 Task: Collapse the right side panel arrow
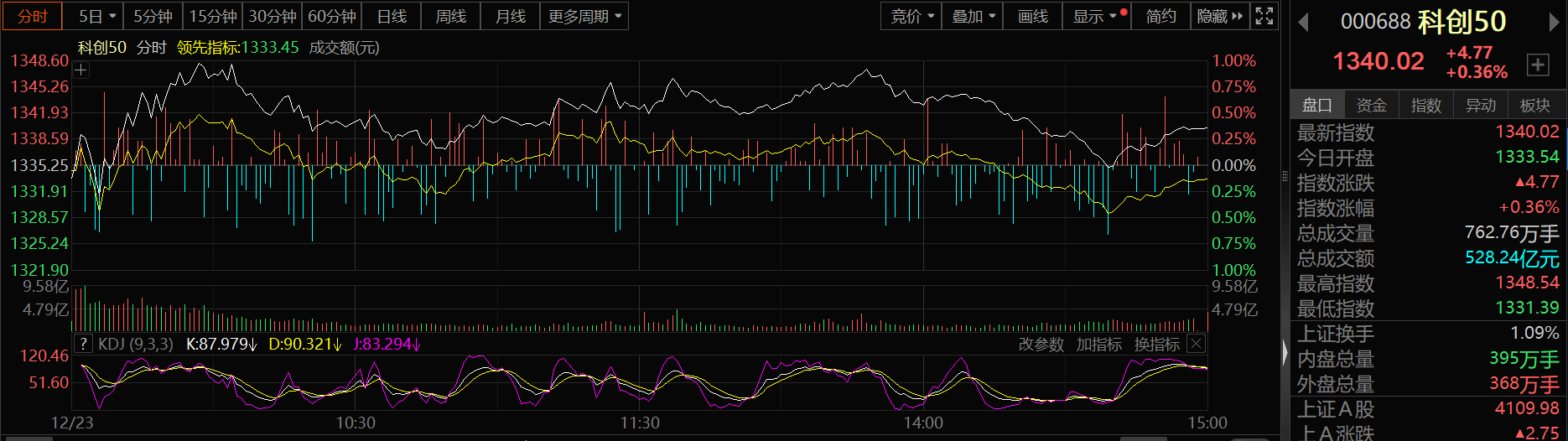[1285, 352]
